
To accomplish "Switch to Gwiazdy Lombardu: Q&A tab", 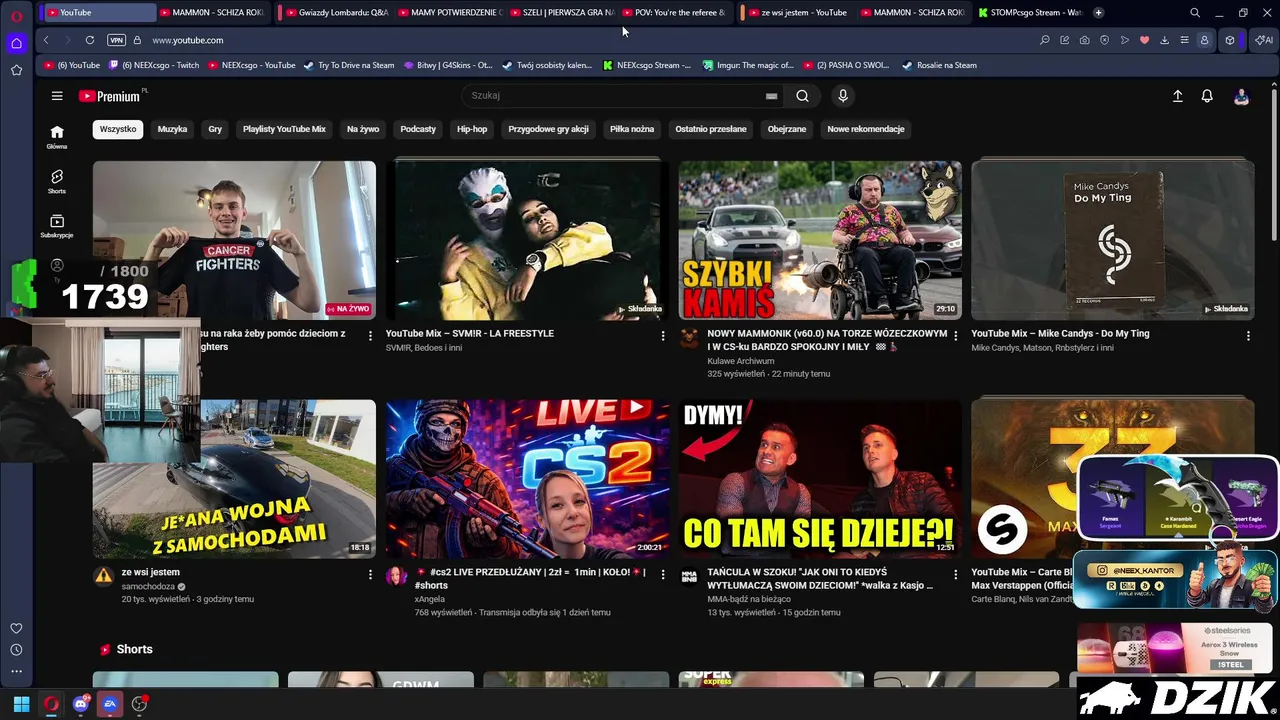I will pyautogui.click(x=337, y=12).
